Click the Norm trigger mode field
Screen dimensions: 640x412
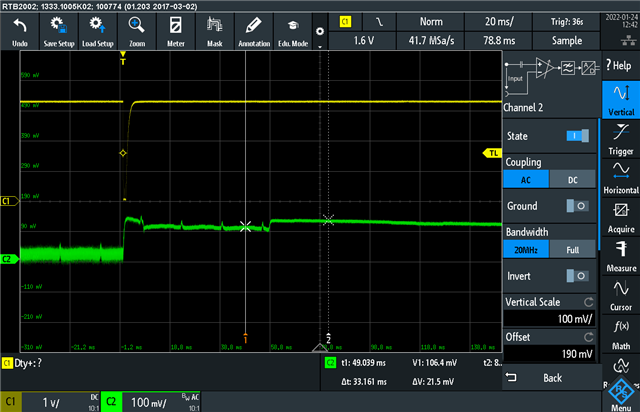click(431, 22)
